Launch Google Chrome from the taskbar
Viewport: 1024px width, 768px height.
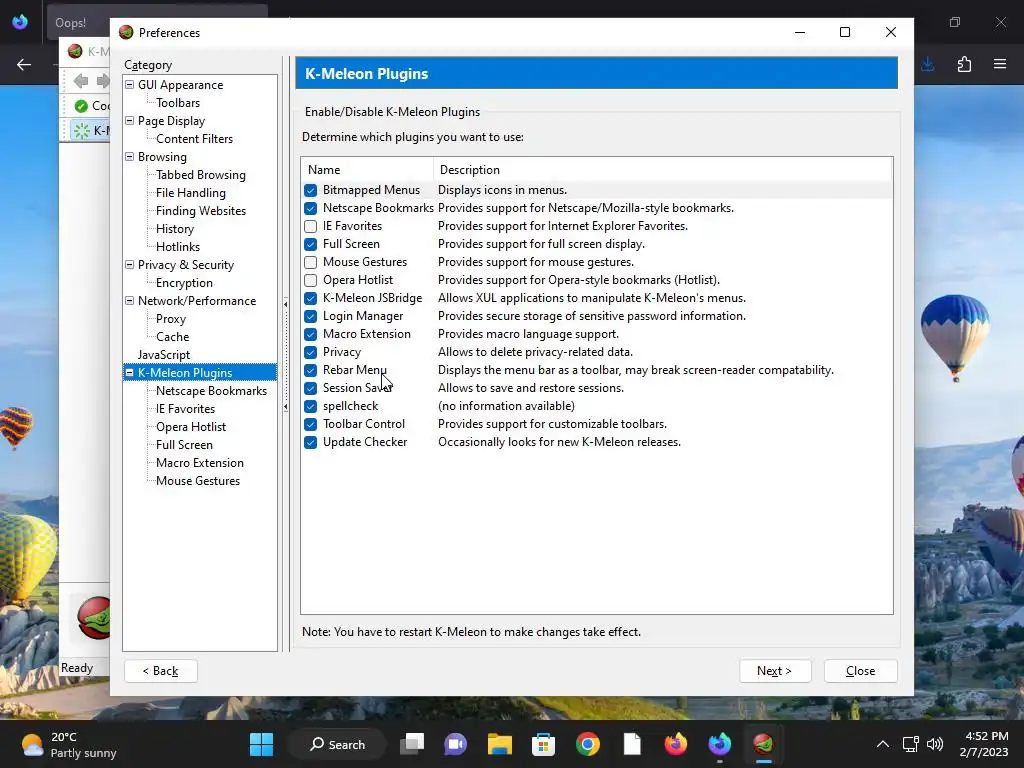click(588, 744)
